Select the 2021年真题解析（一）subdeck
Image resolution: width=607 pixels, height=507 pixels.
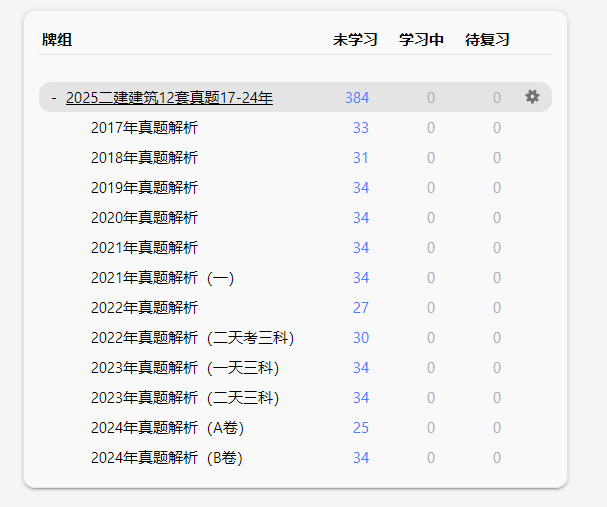(162, 278)
